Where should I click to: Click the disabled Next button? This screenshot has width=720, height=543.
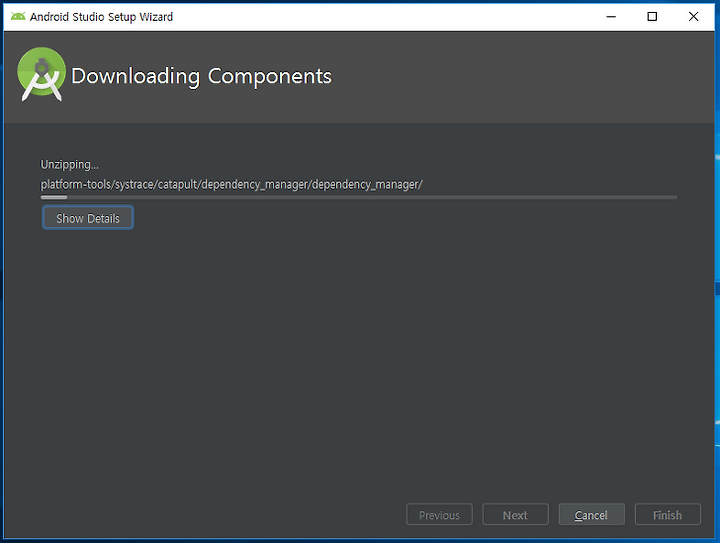515,515
